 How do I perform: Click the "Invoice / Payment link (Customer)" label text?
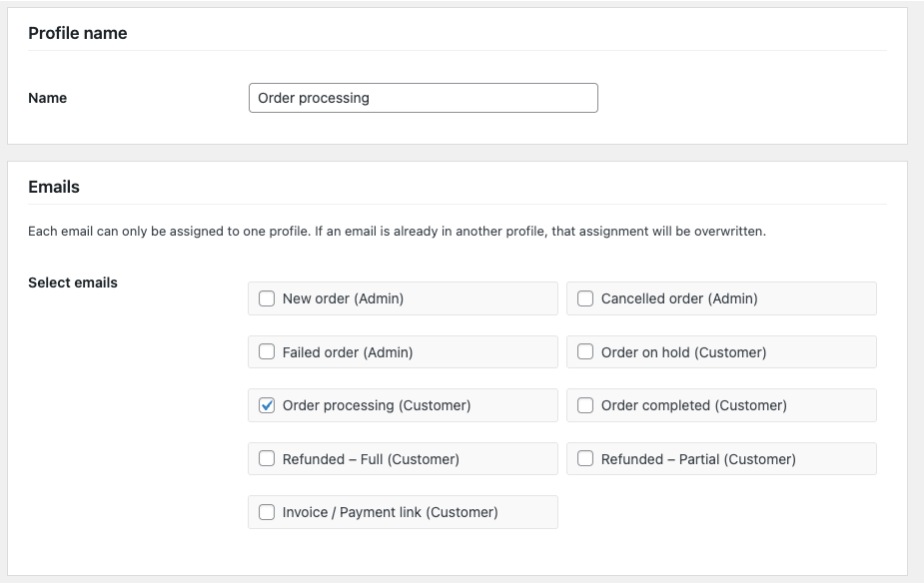pyautogui.click(x=390, y=513)
